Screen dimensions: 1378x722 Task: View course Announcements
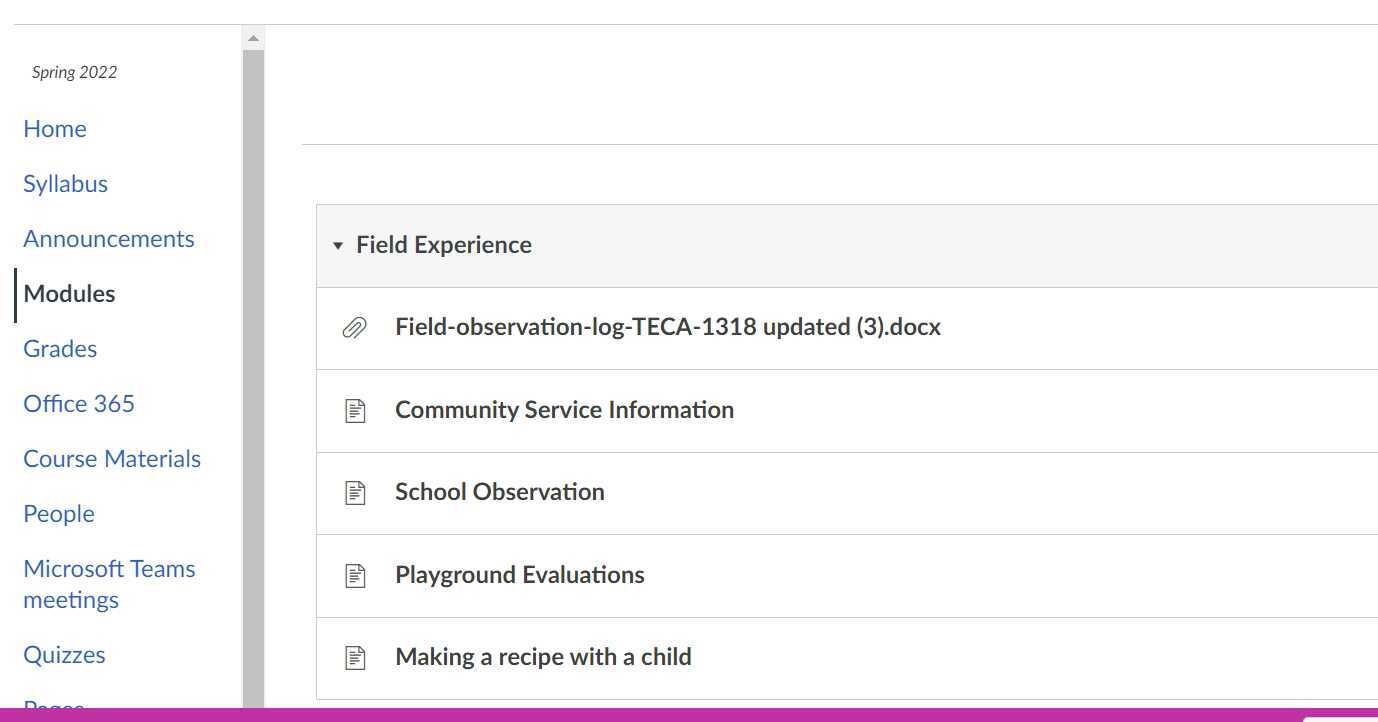[109, 239]
